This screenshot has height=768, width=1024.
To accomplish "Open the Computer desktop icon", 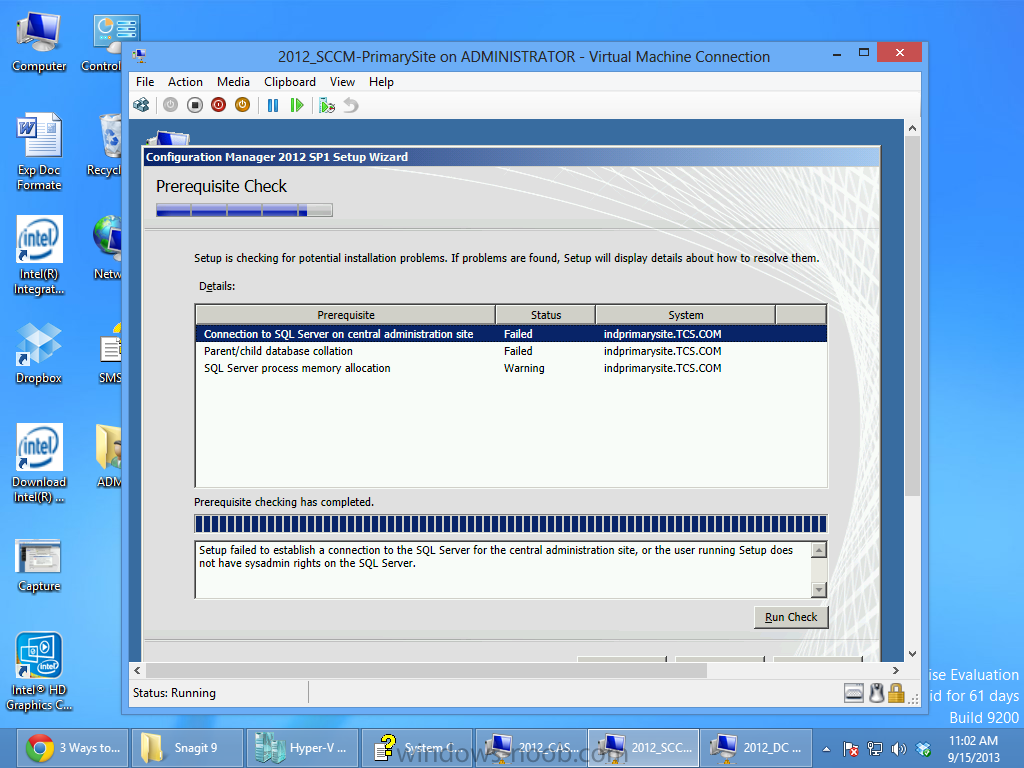I will coord(39,43).
